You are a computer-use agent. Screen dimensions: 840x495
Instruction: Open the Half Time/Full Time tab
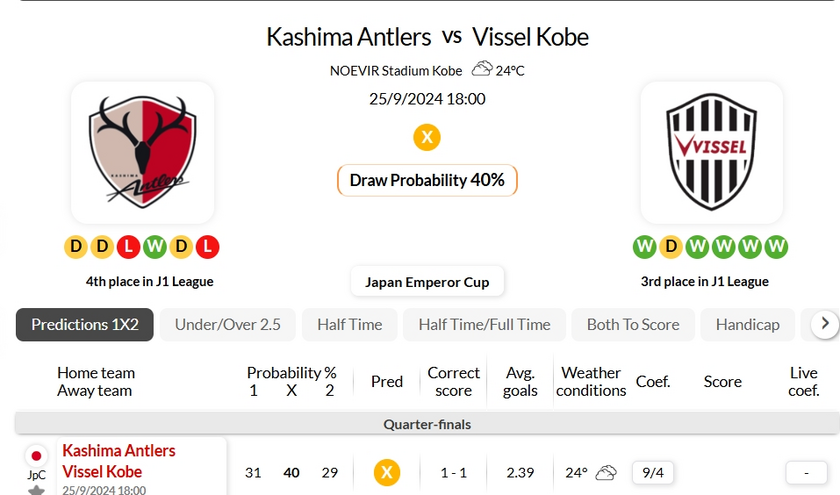(x=484, y=324)
